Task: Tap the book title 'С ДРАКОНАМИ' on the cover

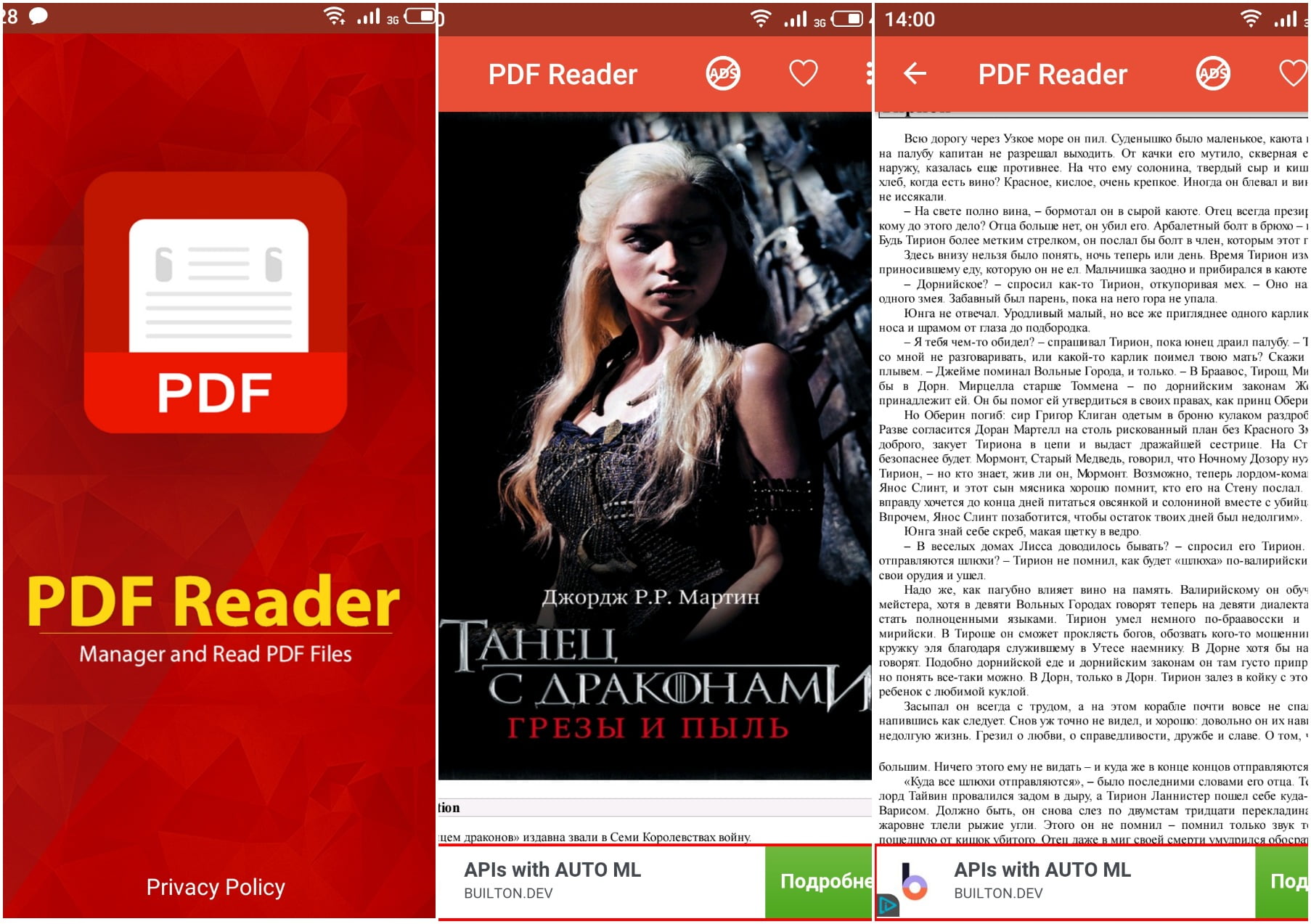Action: 678,689
